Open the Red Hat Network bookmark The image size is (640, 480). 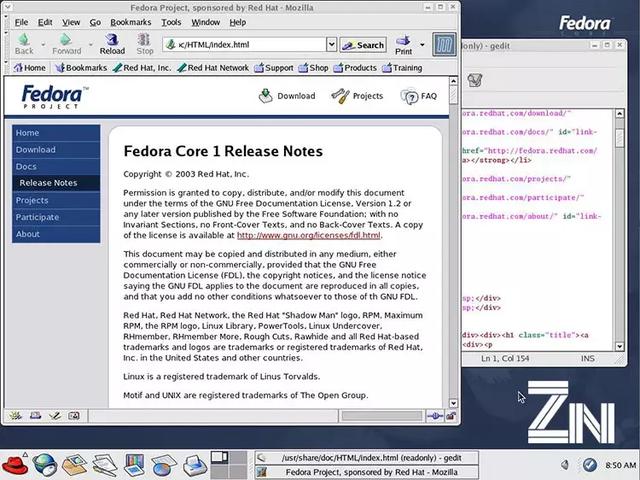[213, 68]
